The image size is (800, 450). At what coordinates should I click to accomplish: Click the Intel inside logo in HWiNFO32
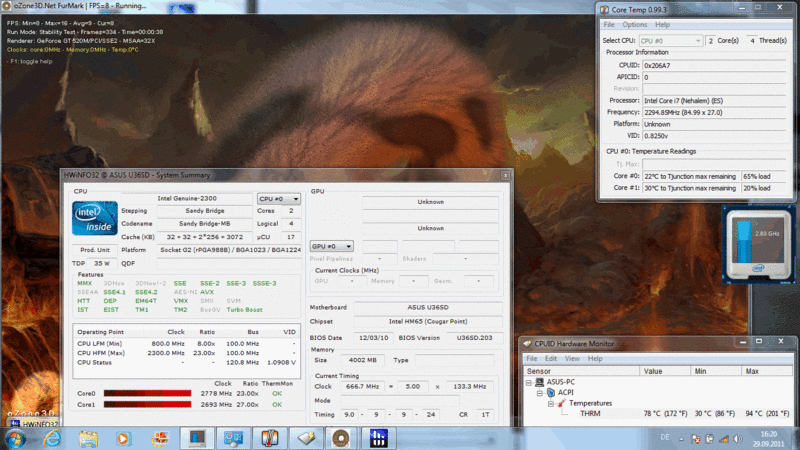95,218
